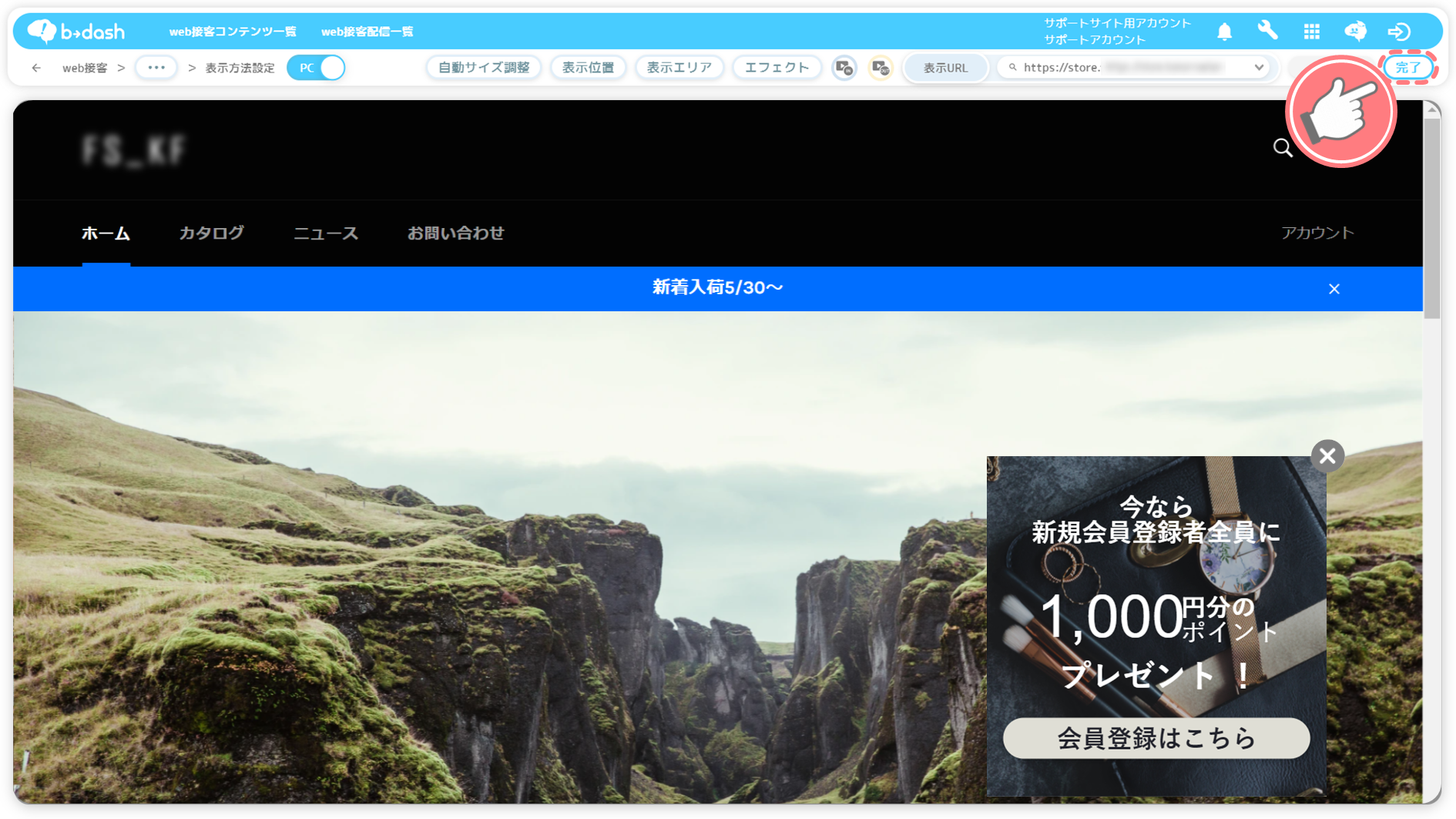Viewport: 1456px width, 819px height.
Task: Open web接客コンテンツ一覧 menu
Action: point(233,32)
